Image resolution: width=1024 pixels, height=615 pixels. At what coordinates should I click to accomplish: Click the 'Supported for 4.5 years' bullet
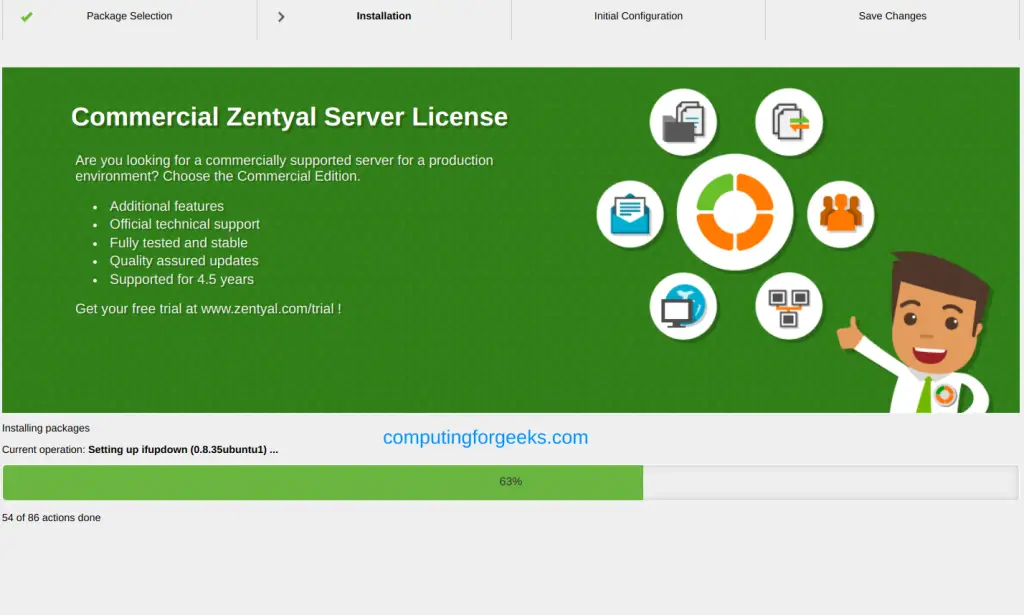point(182,279)
